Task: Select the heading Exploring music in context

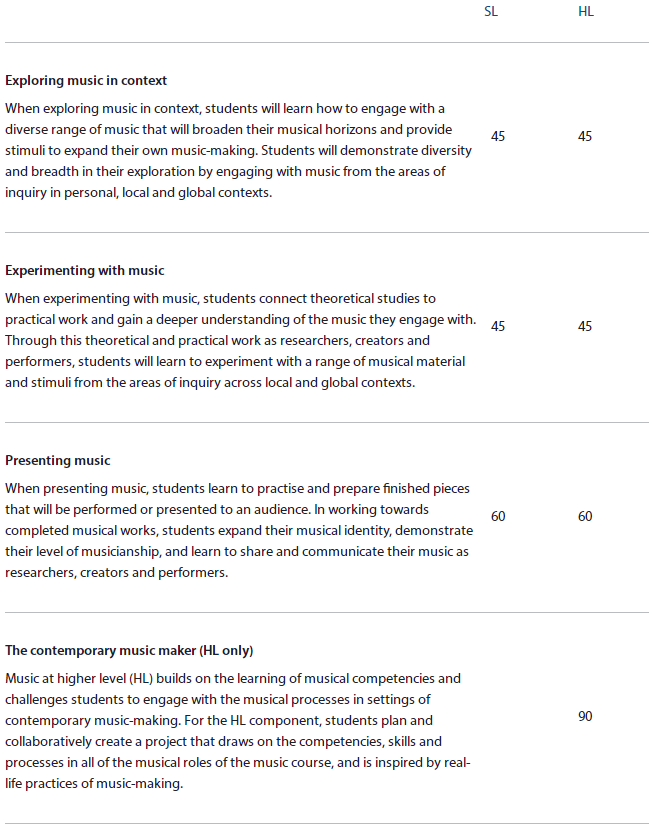Action: click(86, 80)
